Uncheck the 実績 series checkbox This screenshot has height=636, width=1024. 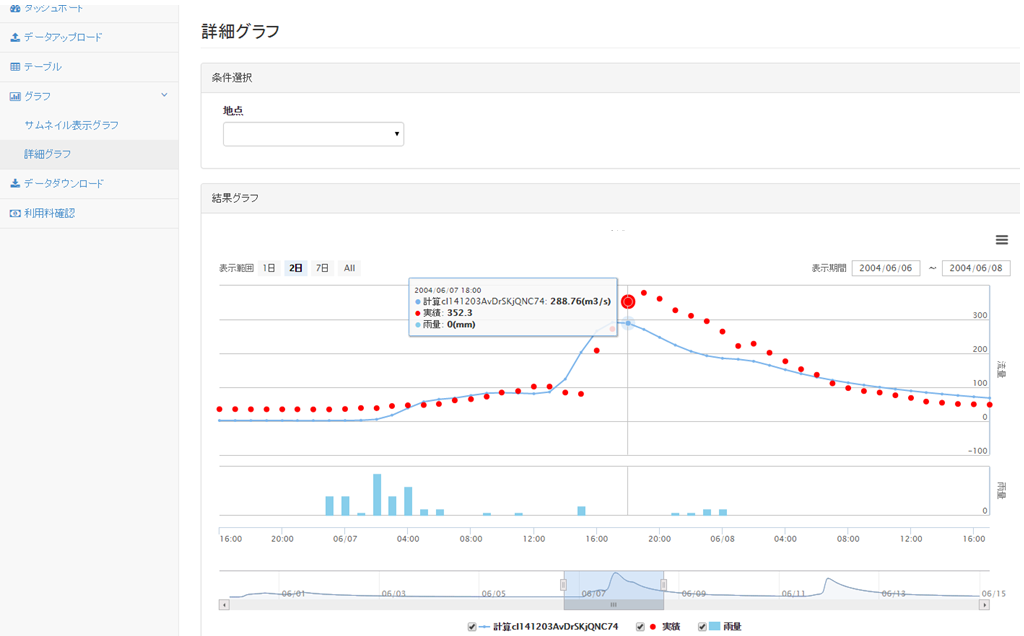coord(640,627)
